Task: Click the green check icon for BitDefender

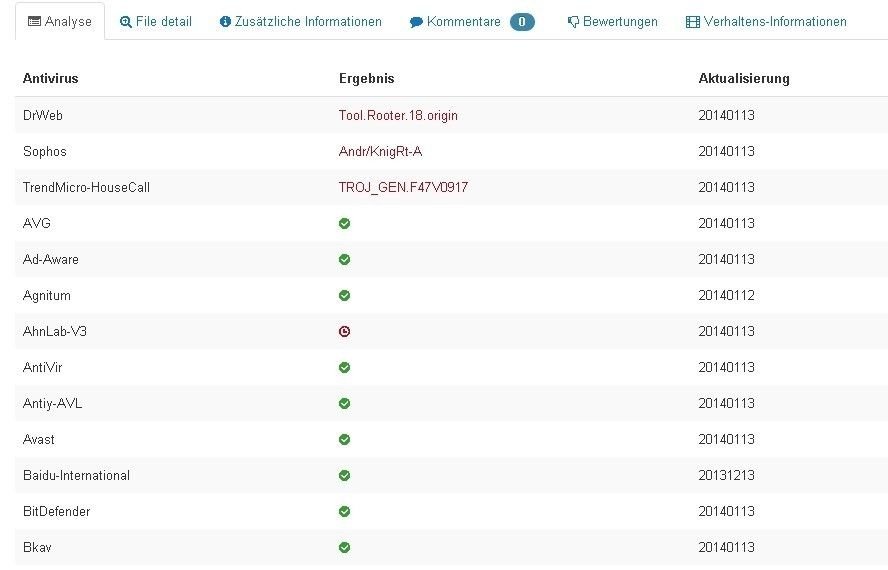Action: [x=344, y=511]
